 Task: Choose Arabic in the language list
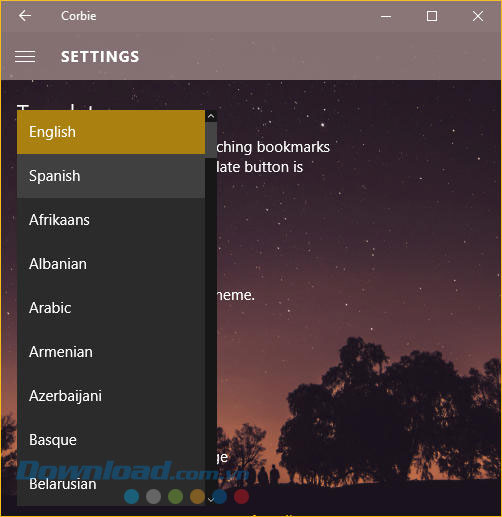111,308
